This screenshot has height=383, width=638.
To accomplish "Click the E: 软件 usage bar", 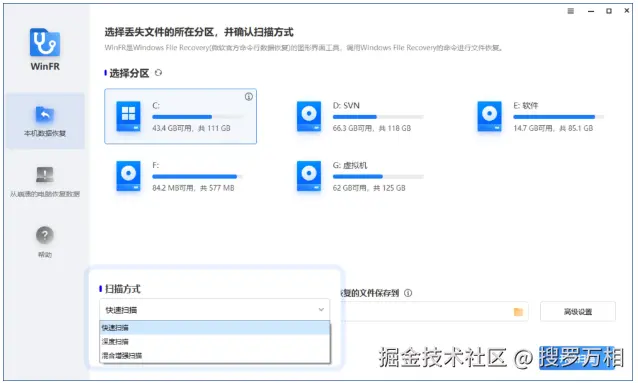I will (559, 117).
